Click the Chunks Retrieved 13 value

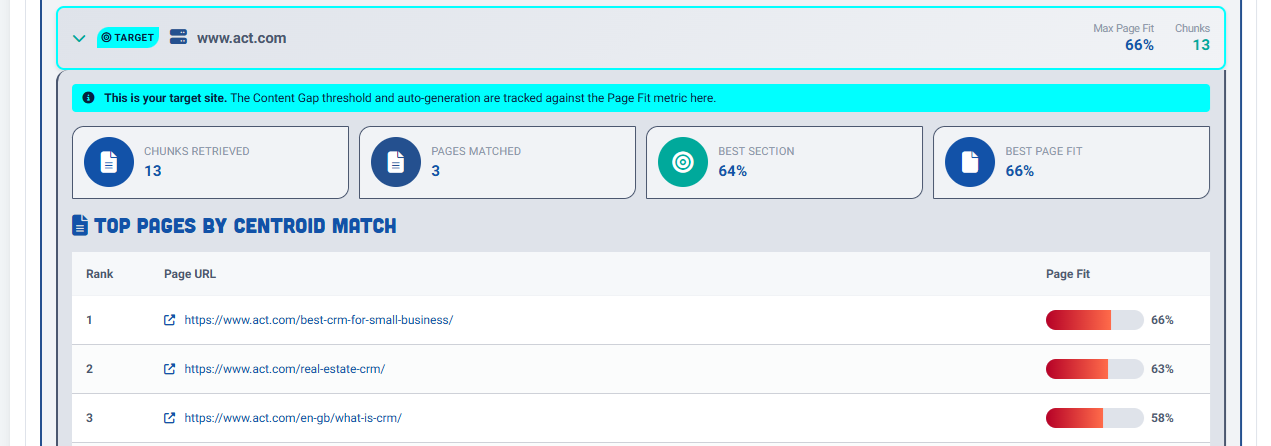pos(153,171)
